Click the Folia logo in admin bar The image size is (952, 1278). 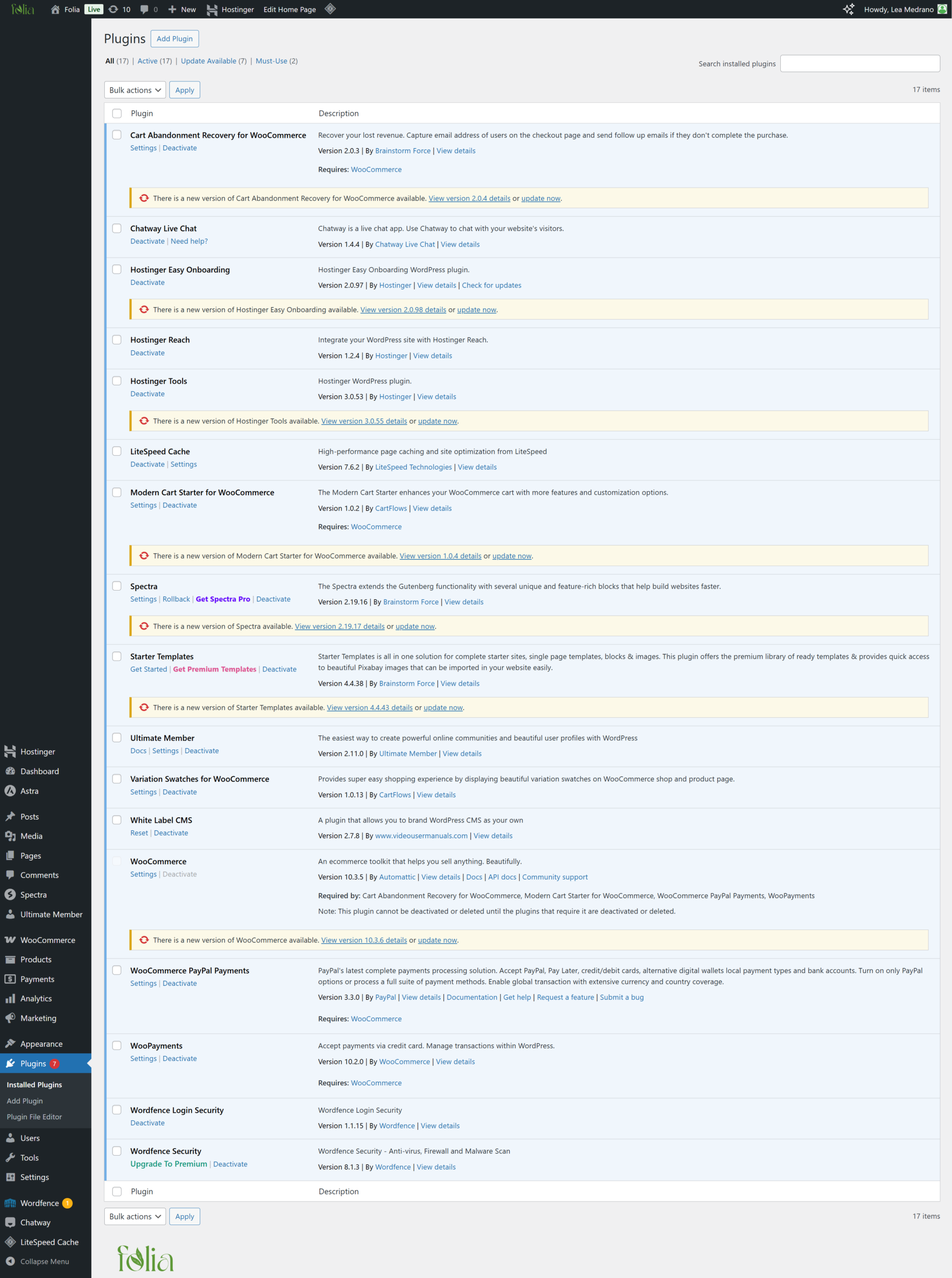22,9
